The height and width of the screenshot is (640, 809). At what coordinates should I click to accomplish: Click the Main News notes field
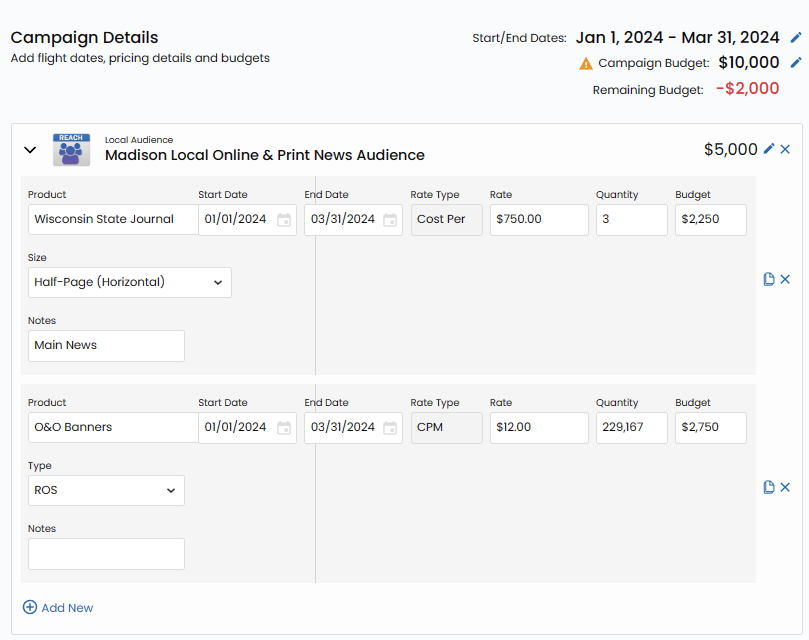coord(106,346)
